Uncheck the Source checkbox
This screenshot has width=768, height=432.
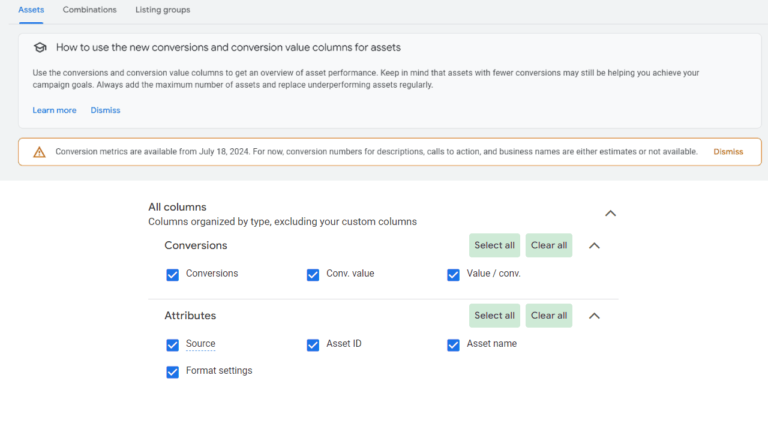coord(172,345)
